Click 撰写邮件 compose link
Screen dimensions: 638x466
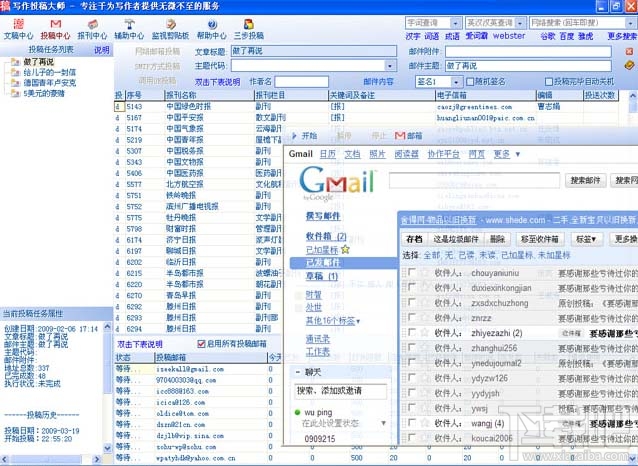click(x=323, y=216)
